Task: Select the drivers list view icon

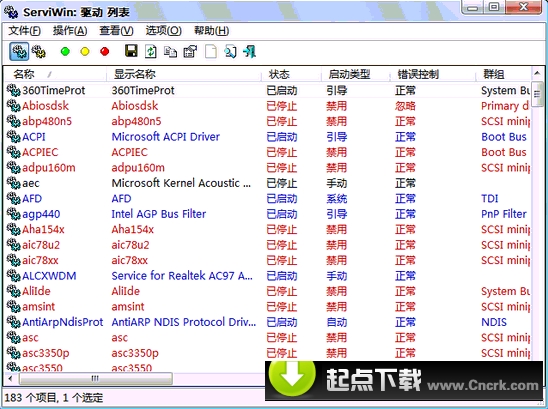Action: click(x=19, y=52)
